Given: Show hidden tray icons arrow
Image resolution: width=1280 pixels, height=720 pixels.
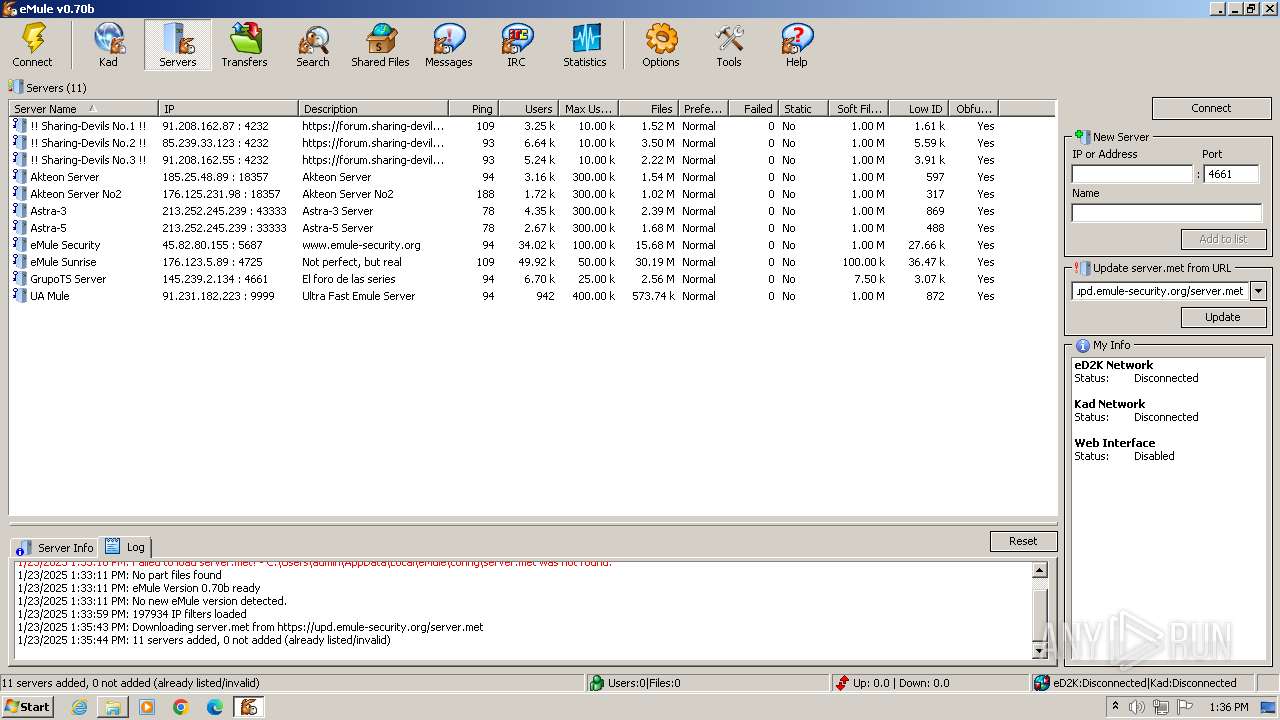Looking at the screenshot, I should (x=1115, y=706).
